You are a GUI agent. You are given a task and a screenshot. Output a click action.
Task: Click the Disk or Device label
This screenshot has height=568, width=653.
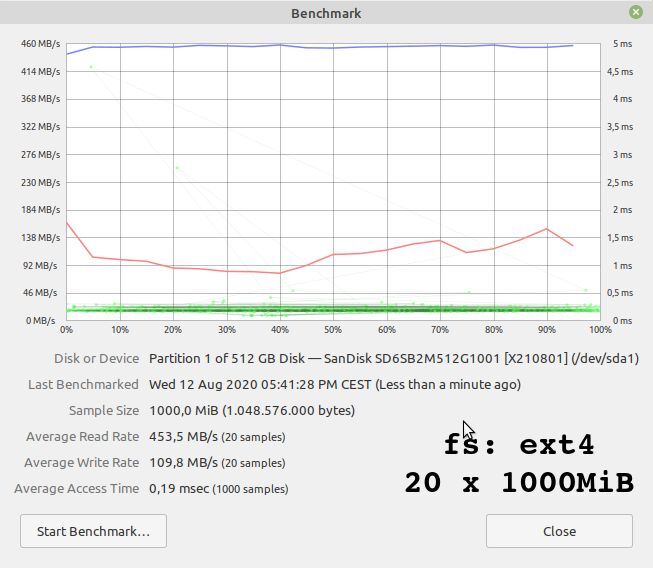(x=97, y=359)
